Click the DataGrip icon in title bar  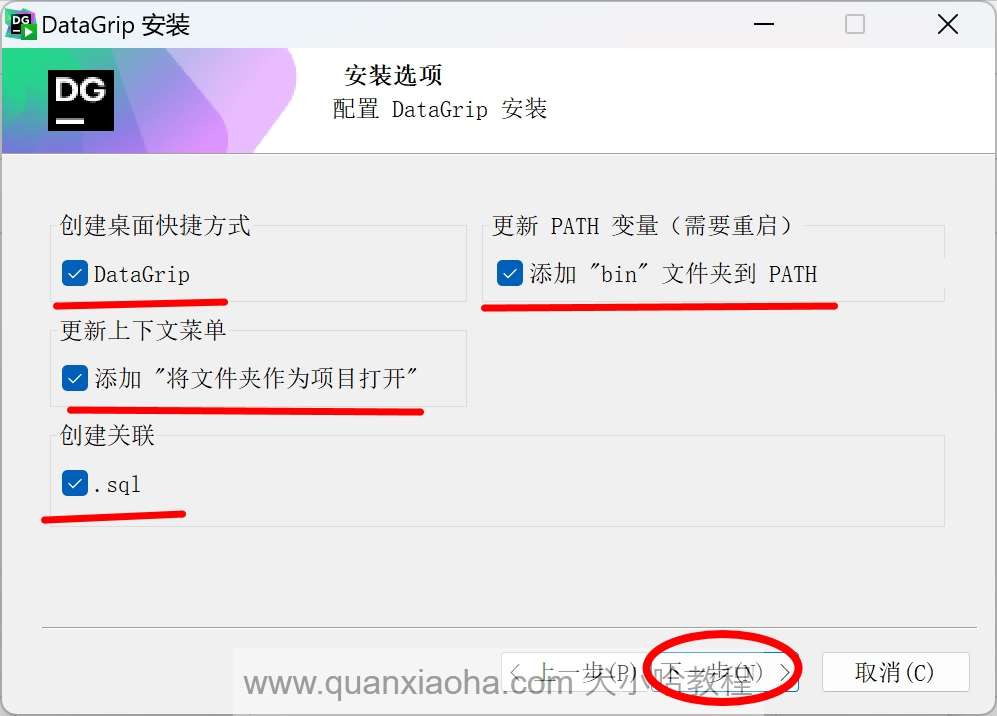20,24
